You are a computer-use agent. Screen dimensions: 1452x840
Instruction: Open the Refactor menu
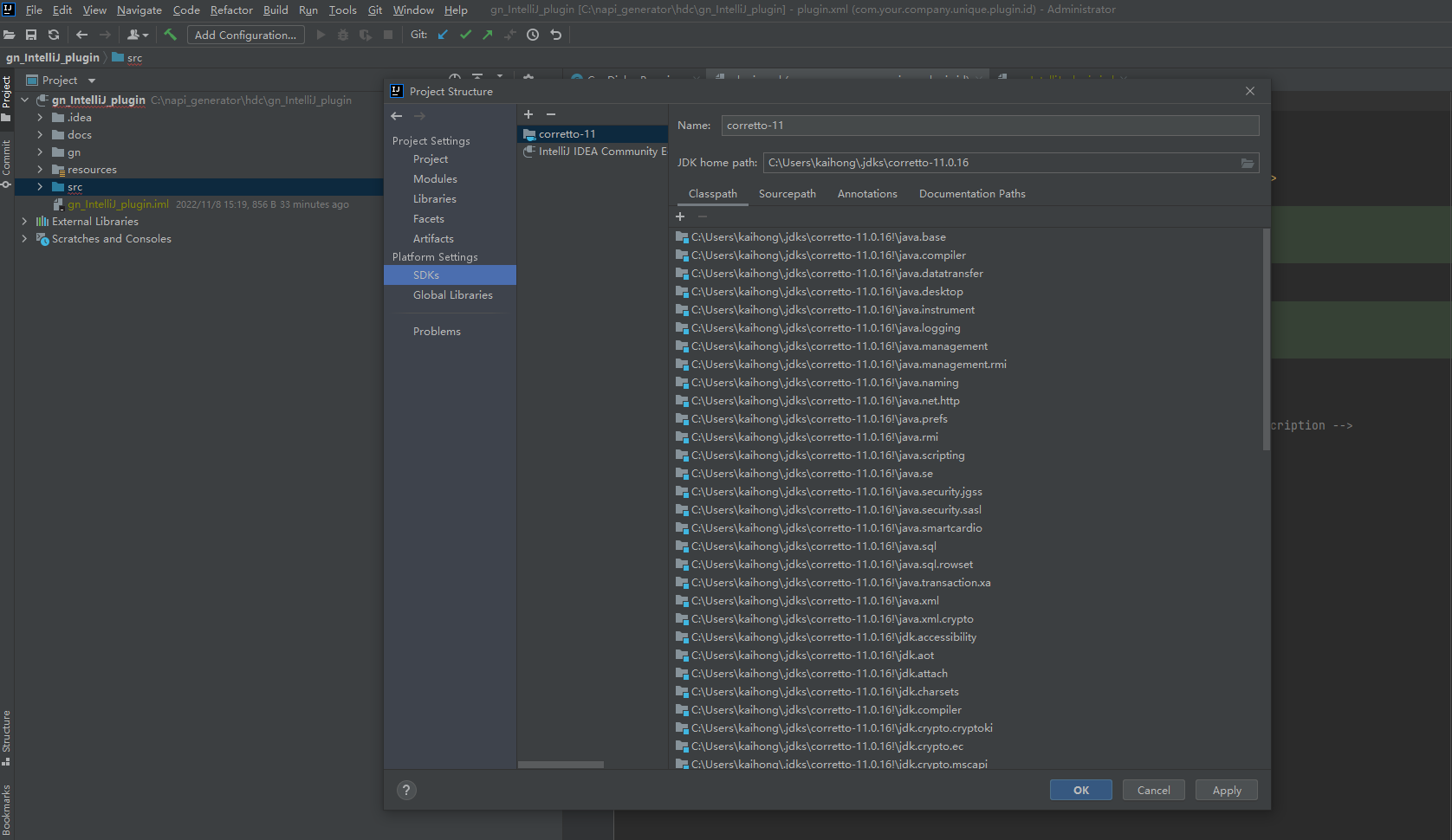[x=231, y=10]
